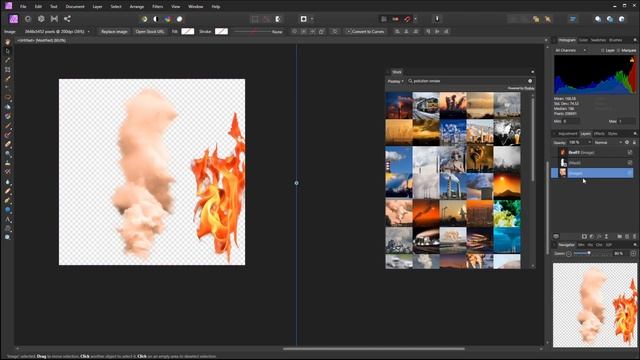This screenshot has height=360, width=640.
Task: Apply Auto Contrast half-circle icon
Action: [x=156, y=19]
